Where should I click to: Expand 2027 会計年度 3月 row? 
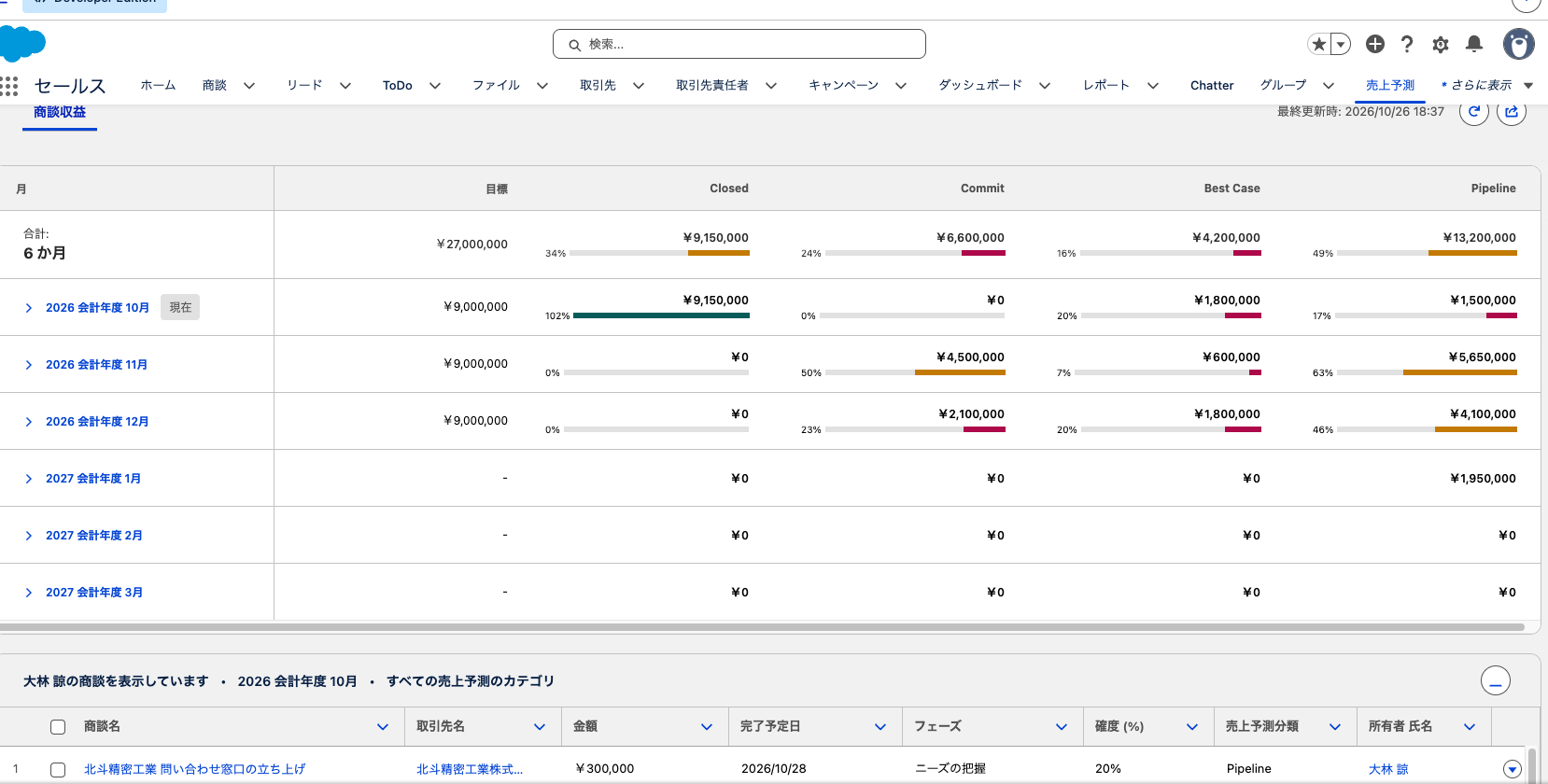coord(29,593)
